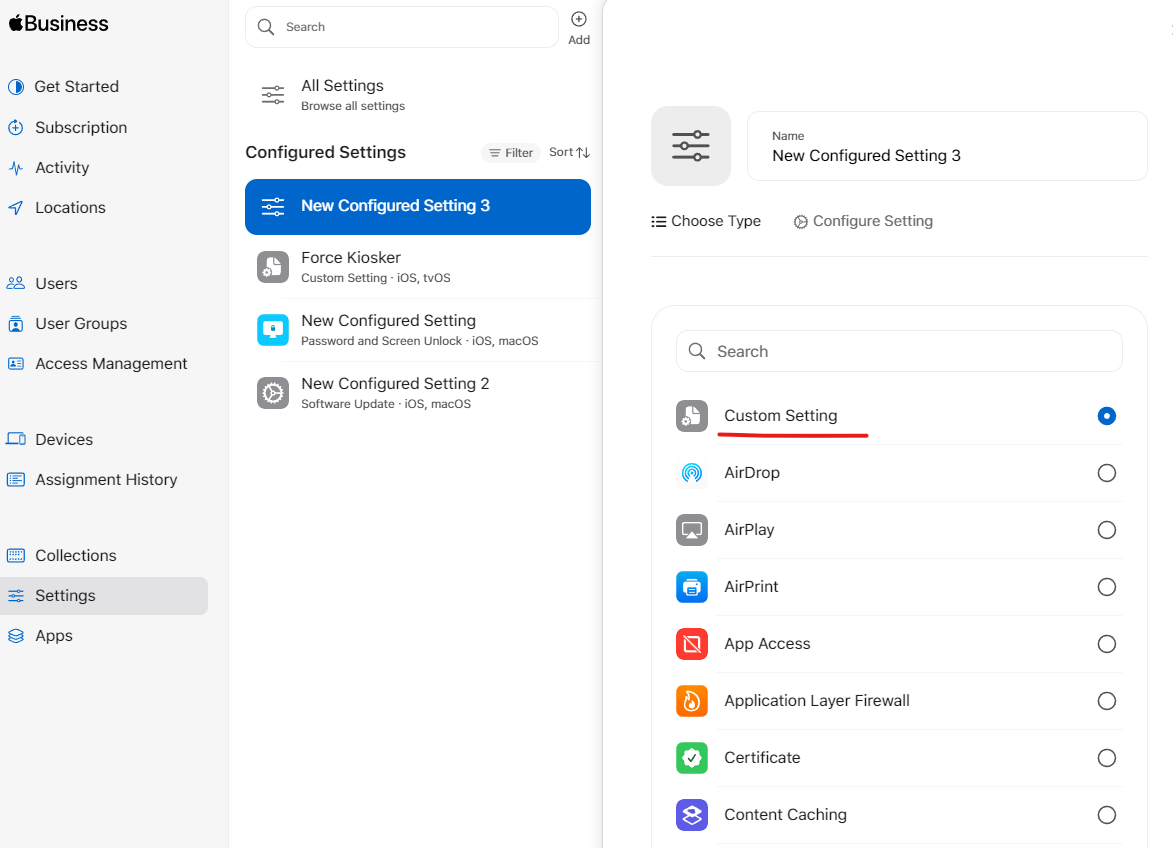Click the Locations arrow icon
Screen dimensions: 1173x848
16,208
